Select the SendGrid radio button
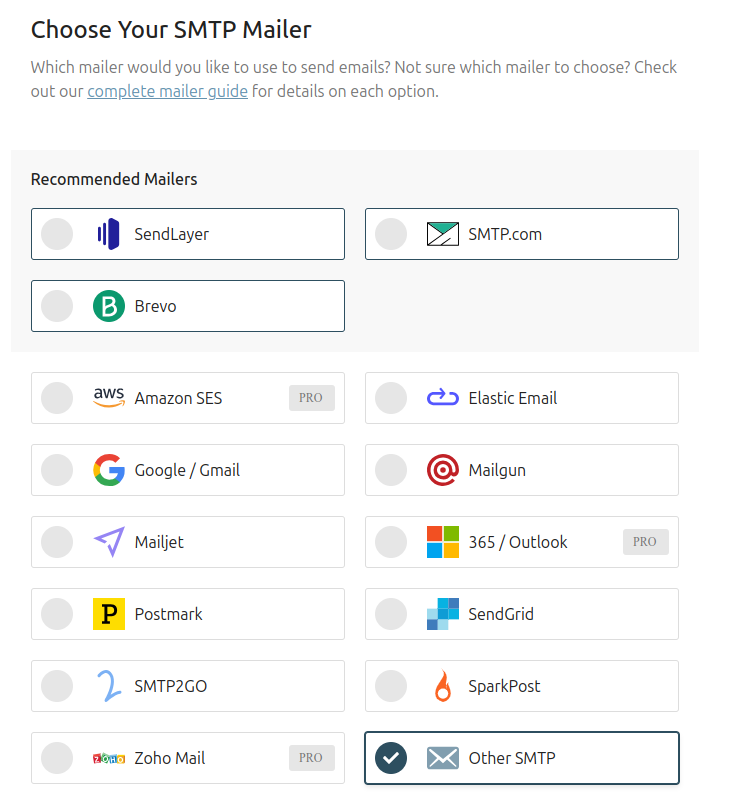The height and width of the screenshot is (810, 731). point(391,614)
